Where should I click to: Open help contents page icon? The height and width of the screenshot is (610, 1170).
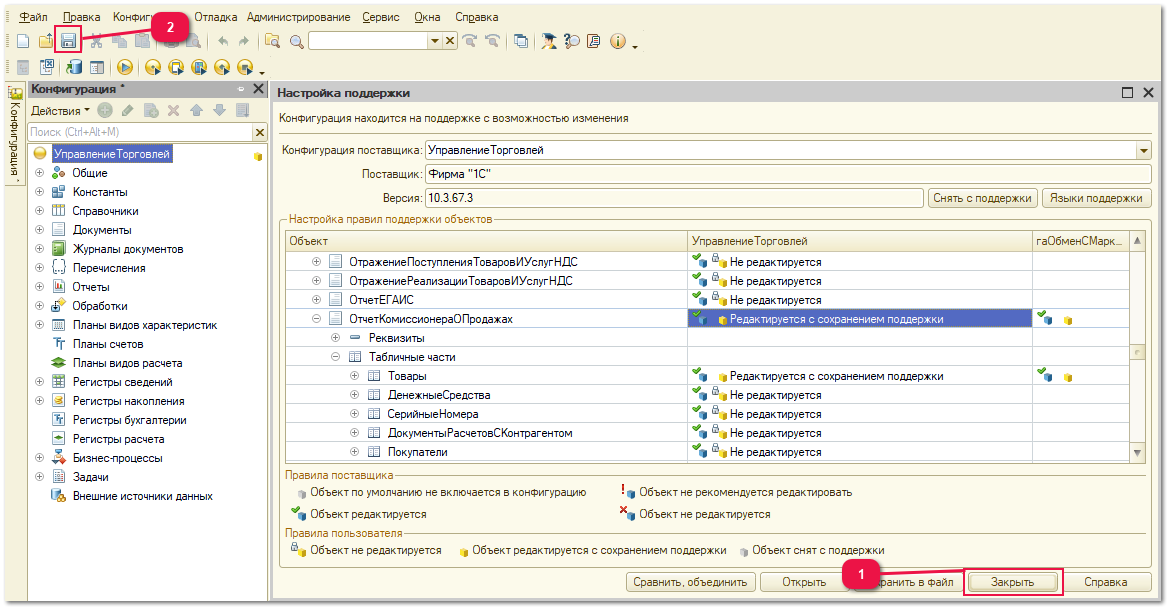click(594, 41)
